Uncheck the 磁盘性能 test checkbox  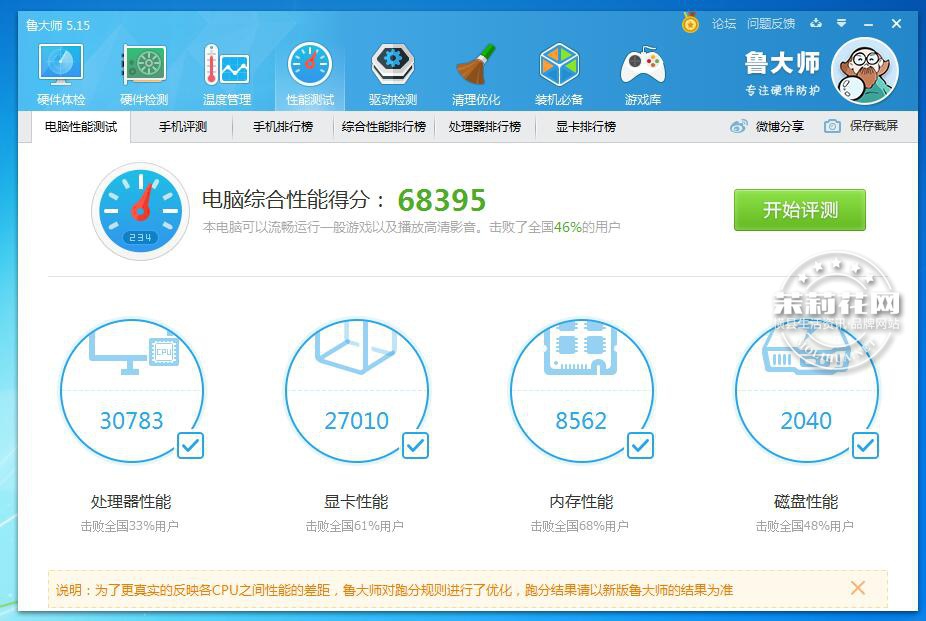pos(865,446)
